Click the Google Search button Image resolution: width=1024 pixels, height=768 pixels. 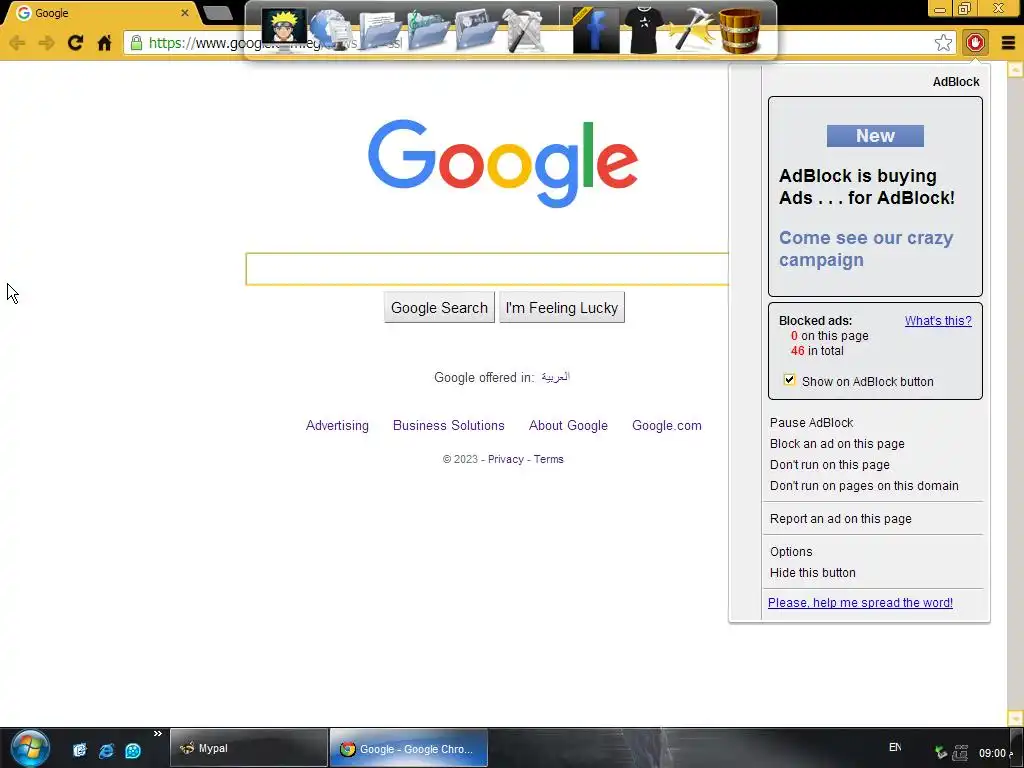[x=439, y=308]
